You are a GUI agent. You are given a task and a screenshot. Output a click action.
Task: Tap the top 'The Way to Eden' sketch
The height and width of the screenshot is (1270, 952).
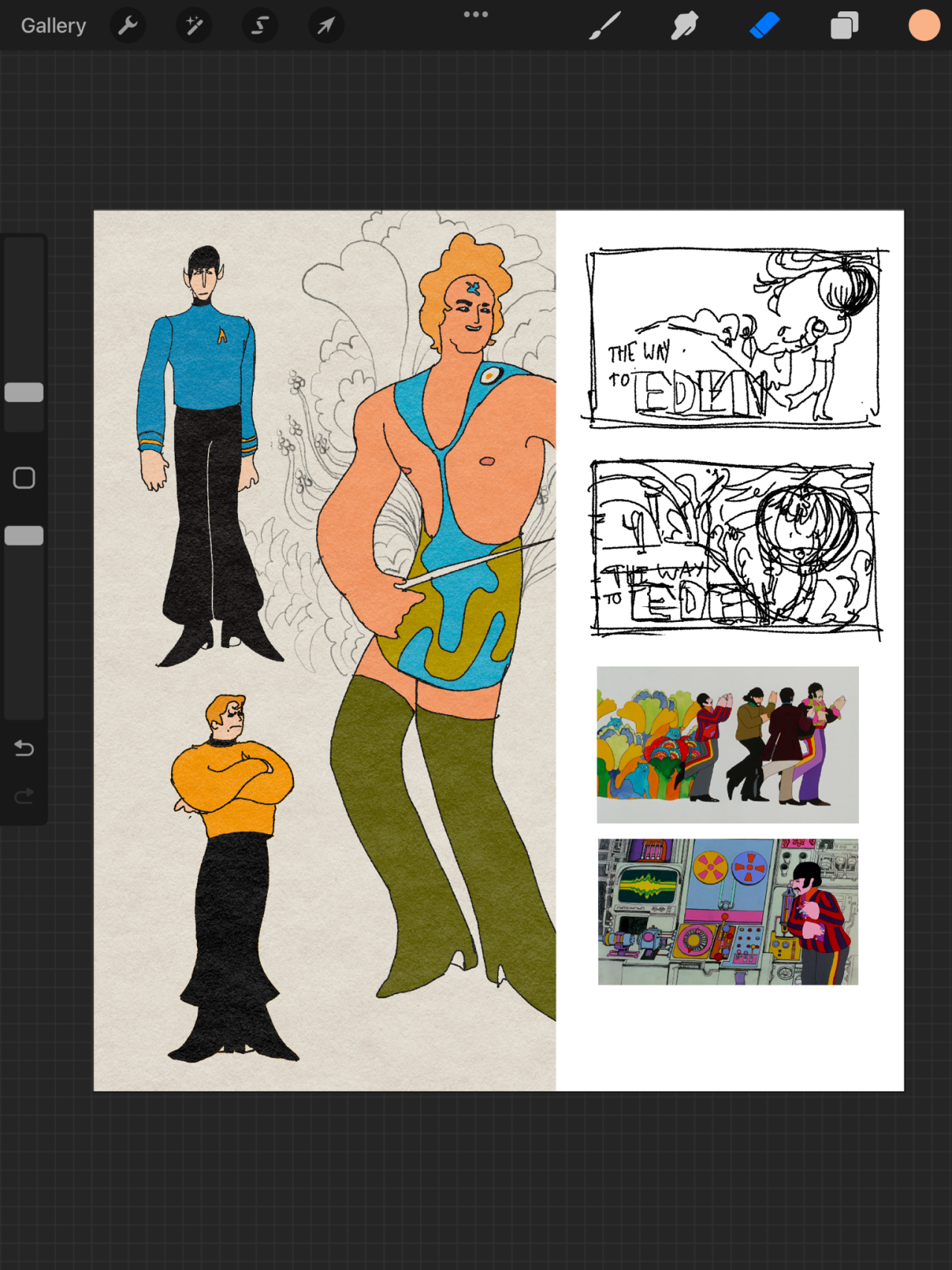[735, 339]
